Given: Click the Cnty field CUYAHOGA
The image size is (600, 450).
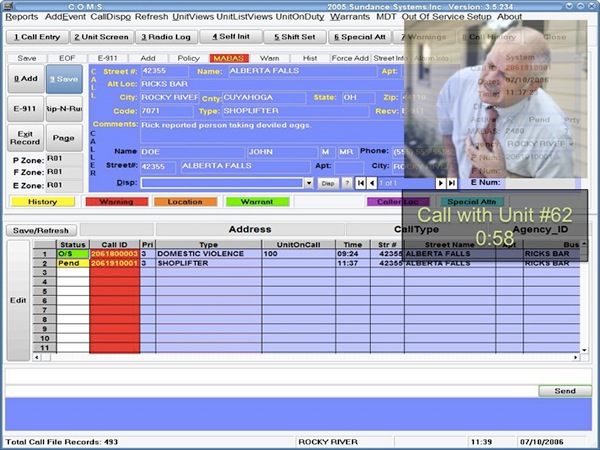Looking at the screenshot, I should [x=264, y=98].
